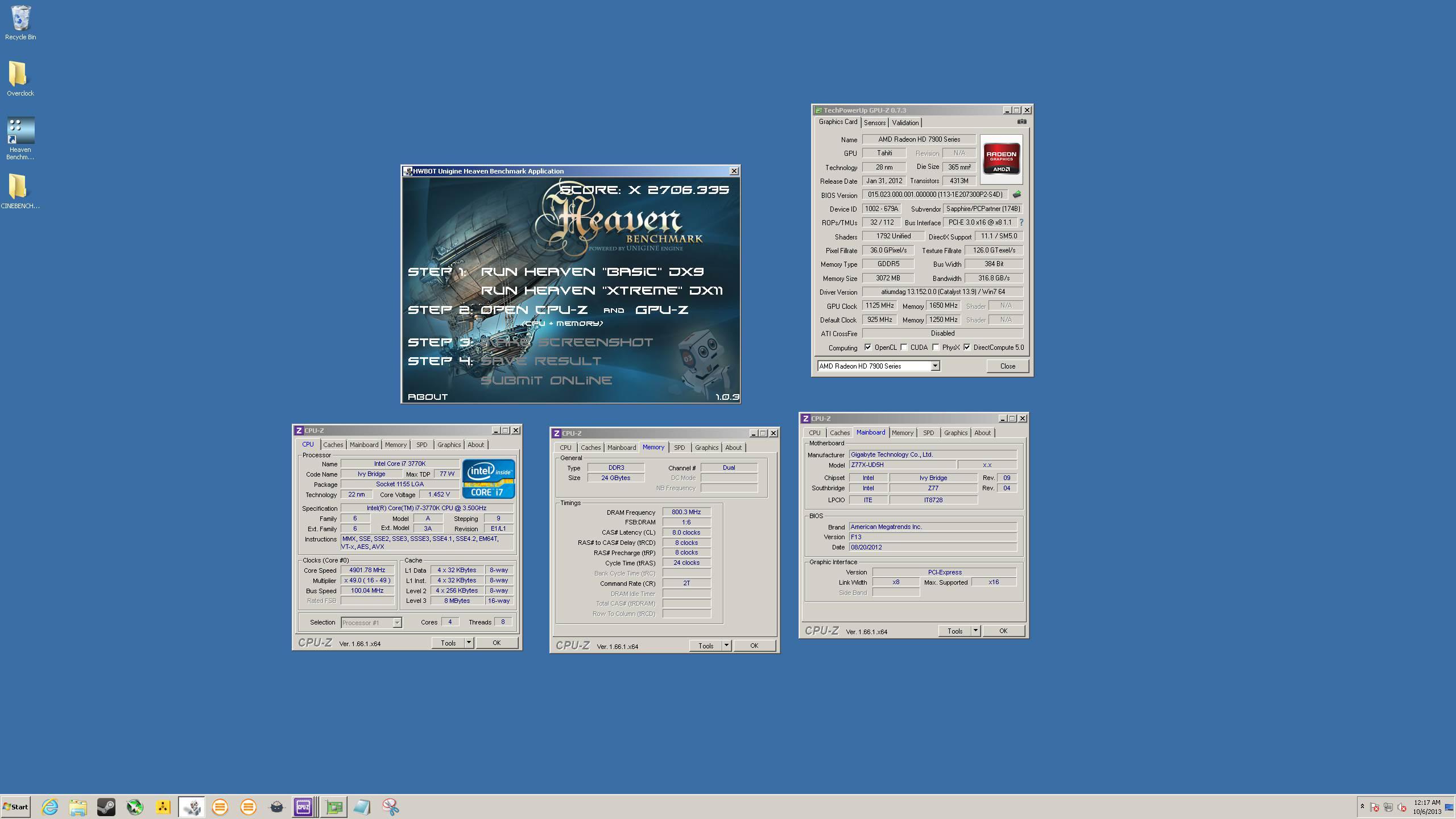Switch to the Sensors tab in GPU-Z
1456x819 pixels.
coord(874,123)
